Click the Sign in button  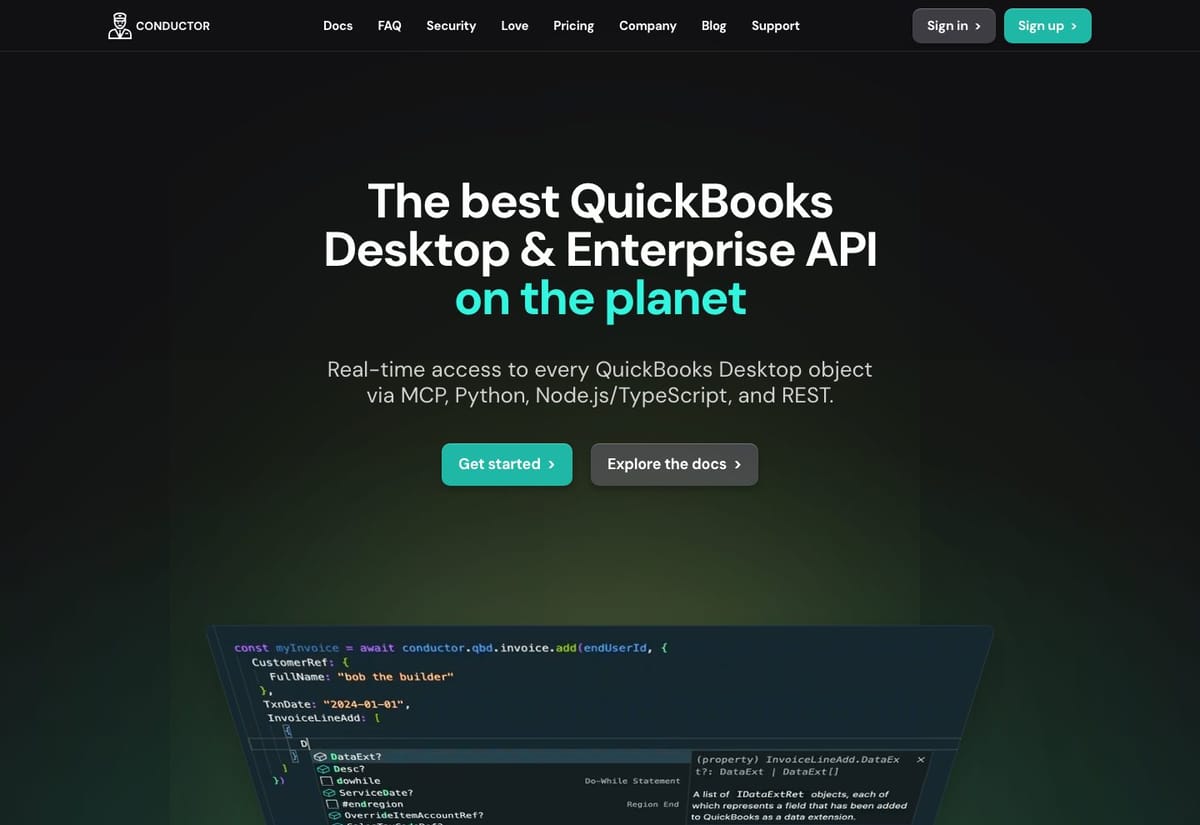tap(954, 26)
